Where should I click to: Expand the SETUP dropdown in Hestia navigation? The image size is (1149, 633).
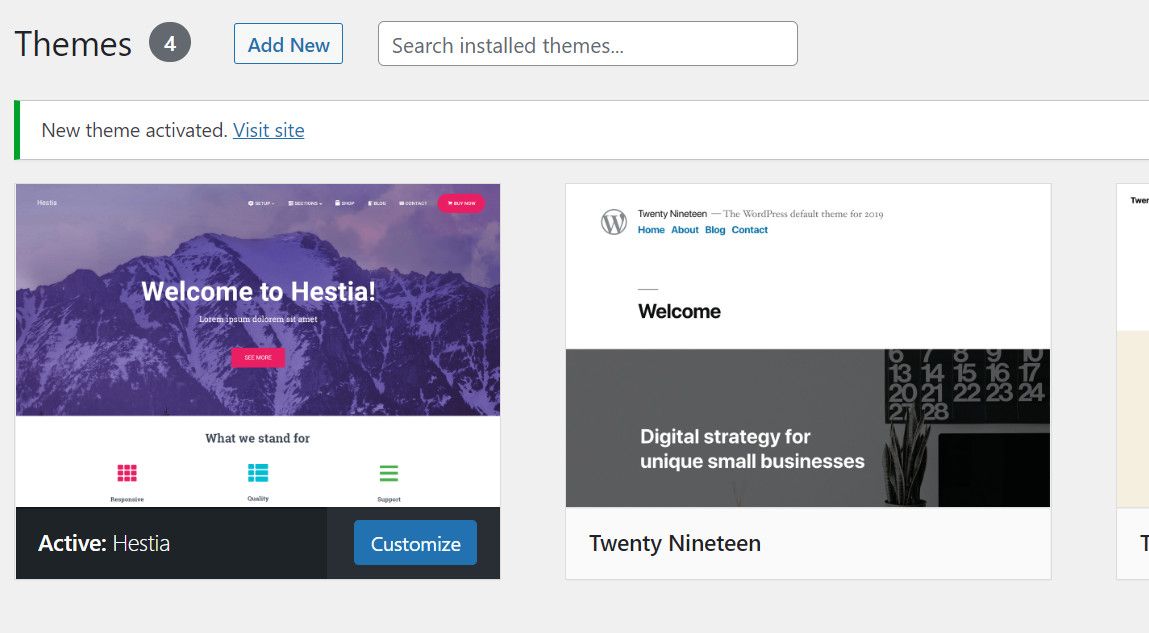[263, 202]
